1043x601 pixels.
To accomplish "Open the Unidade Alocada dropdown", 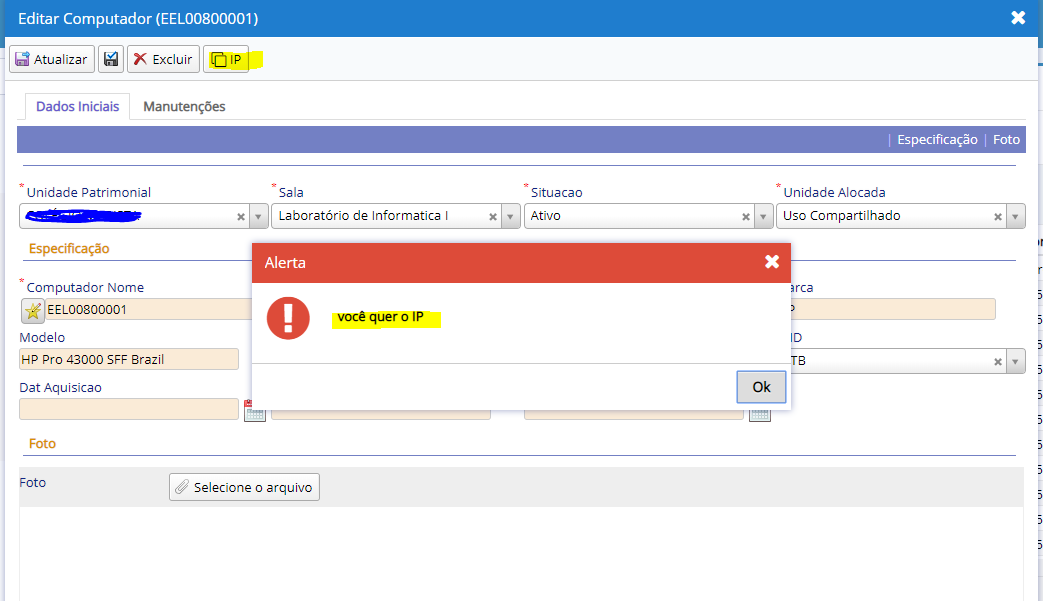I will [1015, 215].
